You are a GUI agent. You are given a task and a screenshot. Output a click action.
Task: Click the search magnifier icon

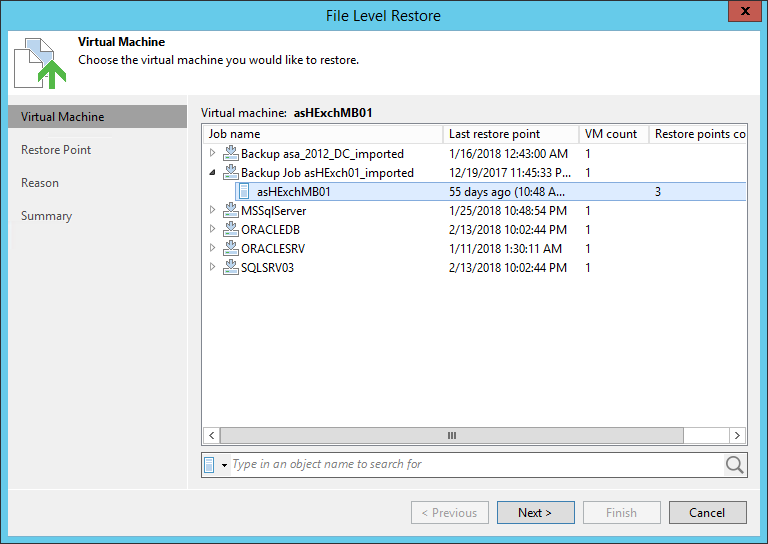pyautogui.click(x=735, y=465)
